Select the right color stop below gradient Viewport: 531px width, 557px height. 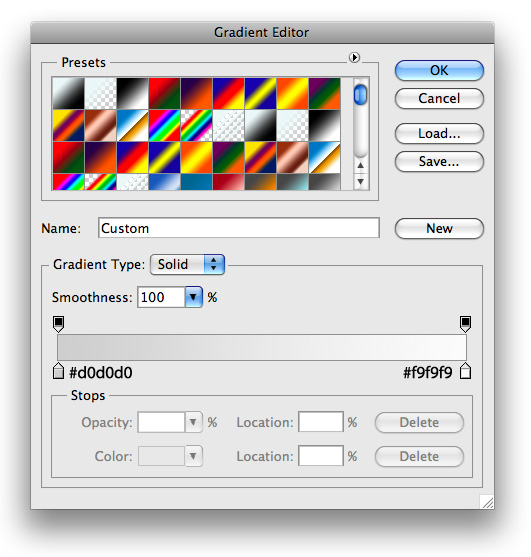pyautogui.click(x=465, y=371)
